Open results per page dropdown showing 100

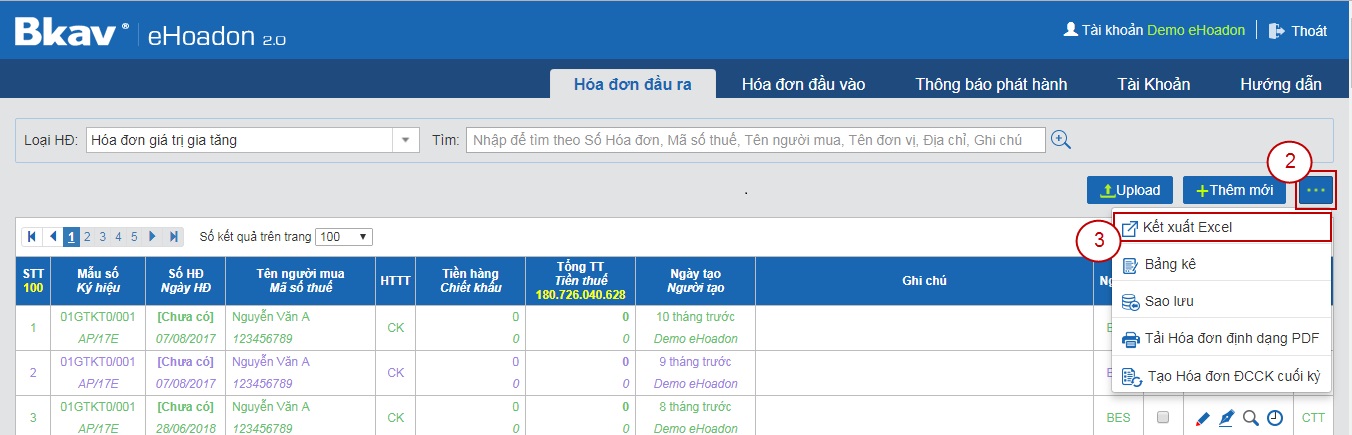click(x=344, y=237)
